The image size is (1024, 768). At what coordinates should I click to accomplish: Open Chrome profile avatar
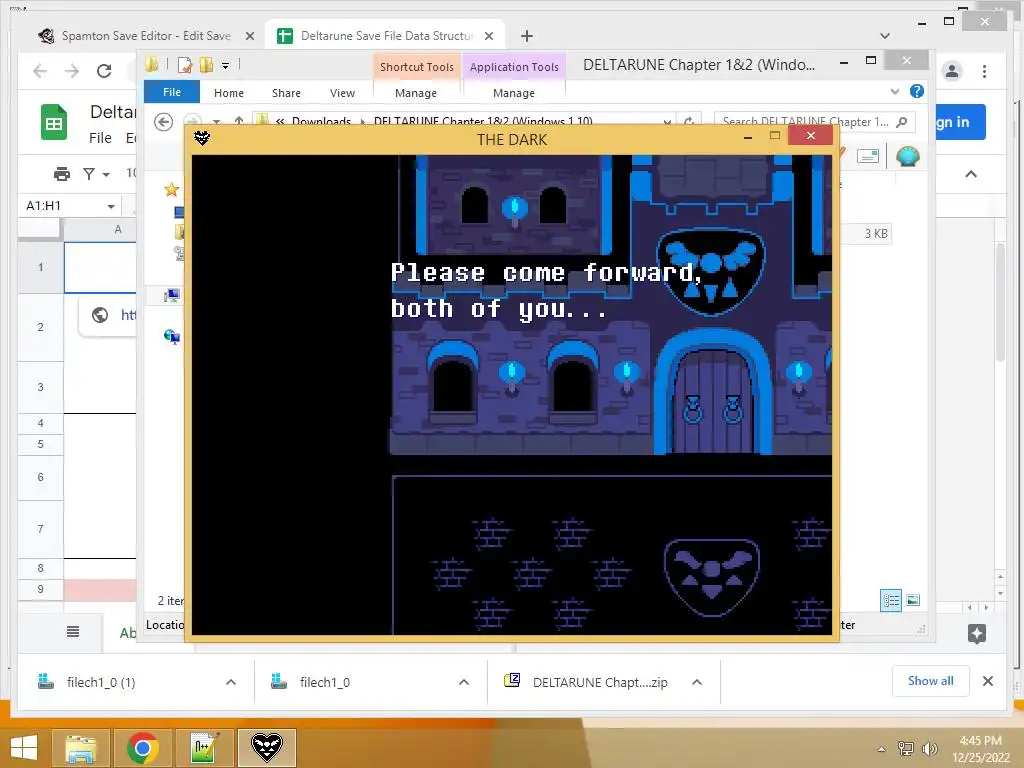click(952, 71)
